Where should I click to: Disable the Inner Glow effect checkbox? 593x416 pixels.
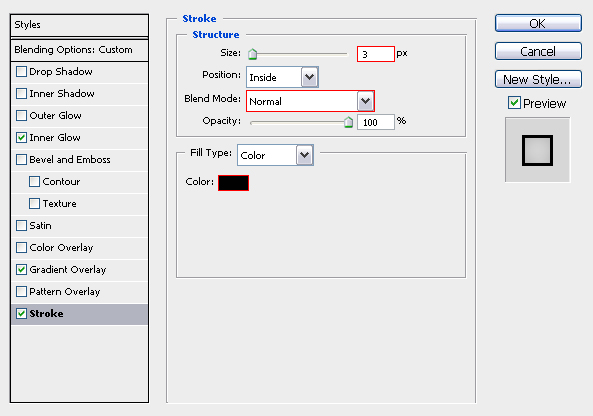click(x=22, y=138)
